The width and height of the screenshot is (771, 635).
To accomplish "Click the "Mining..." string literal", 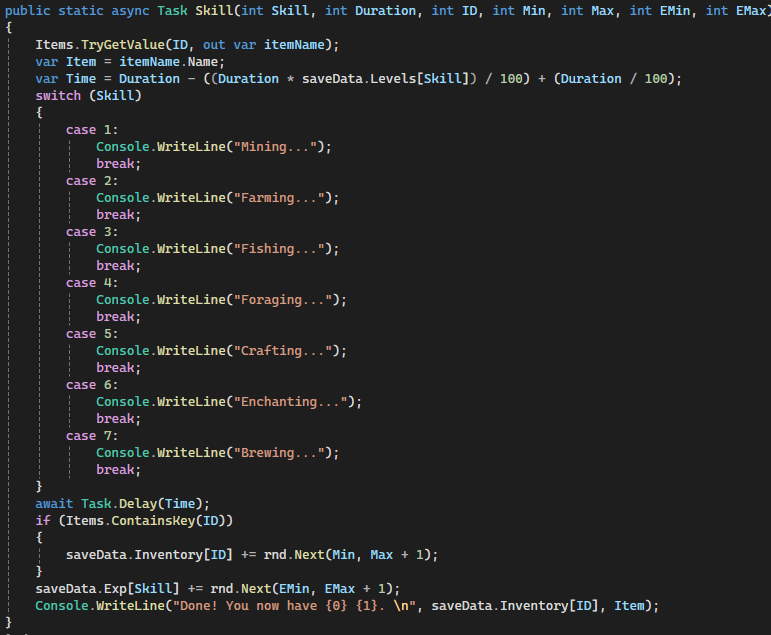I will (275, 147).
